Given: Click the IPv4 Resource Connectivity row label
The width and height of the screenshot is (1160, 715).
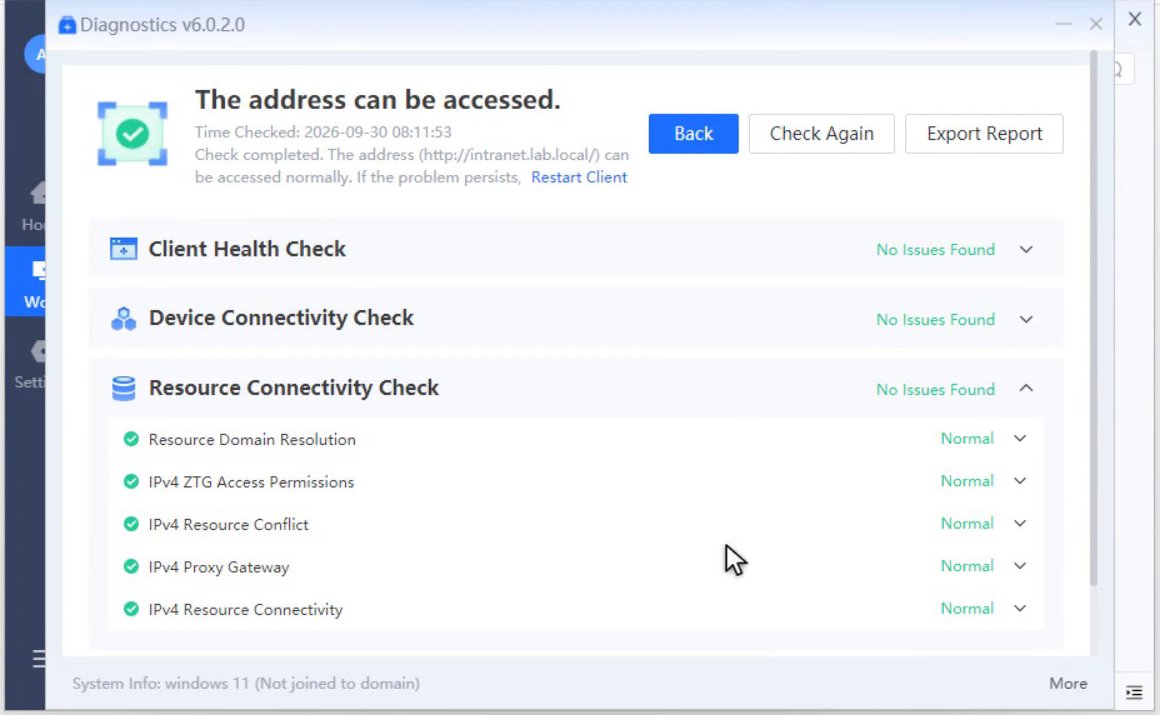Looking at the screenshot, I should (246, 610).
